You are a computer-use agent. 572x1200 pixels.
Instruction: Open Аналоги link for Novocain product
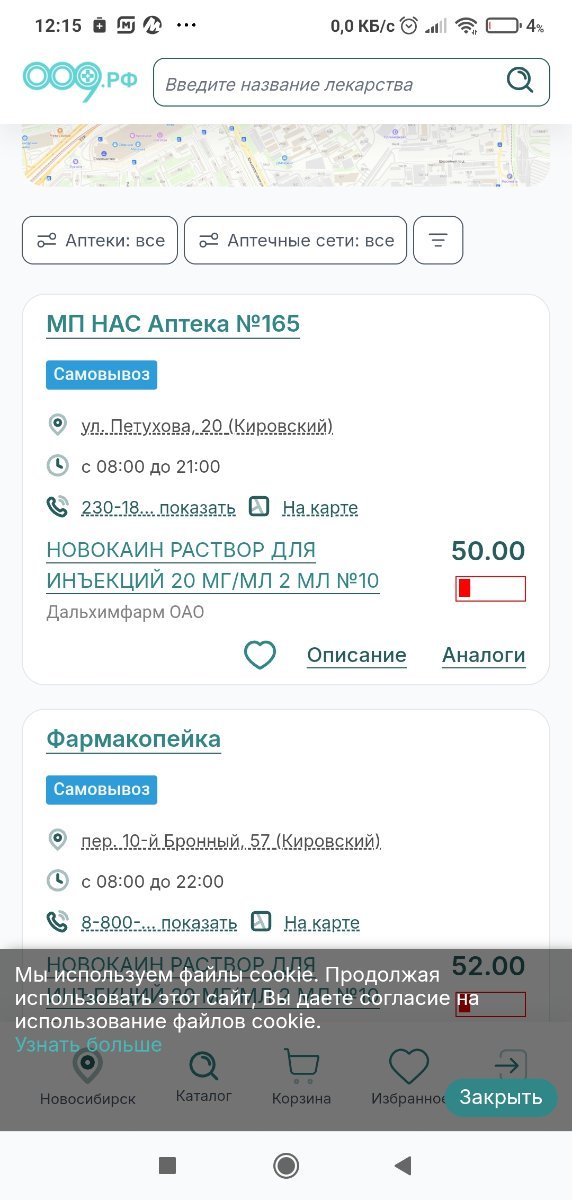(484, 656)
